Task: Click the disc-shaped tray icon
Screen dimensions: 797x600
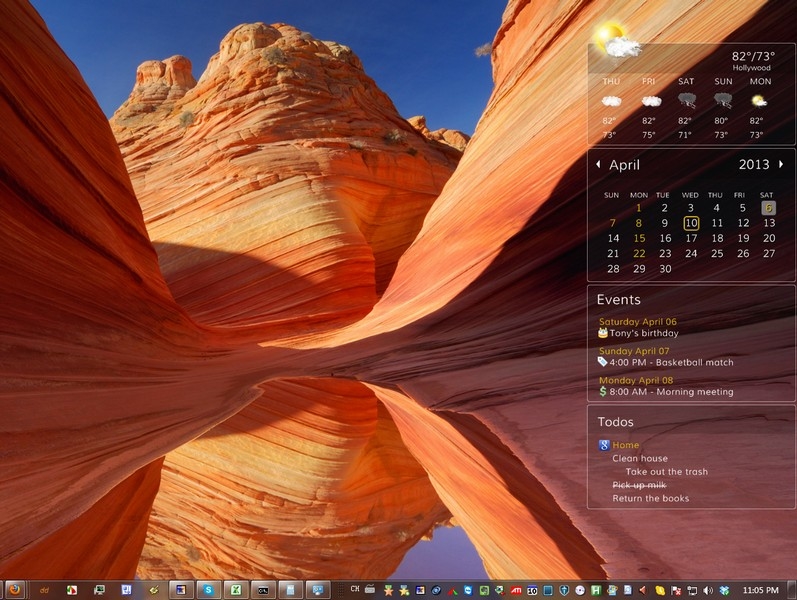Action: tap(580, 590)
